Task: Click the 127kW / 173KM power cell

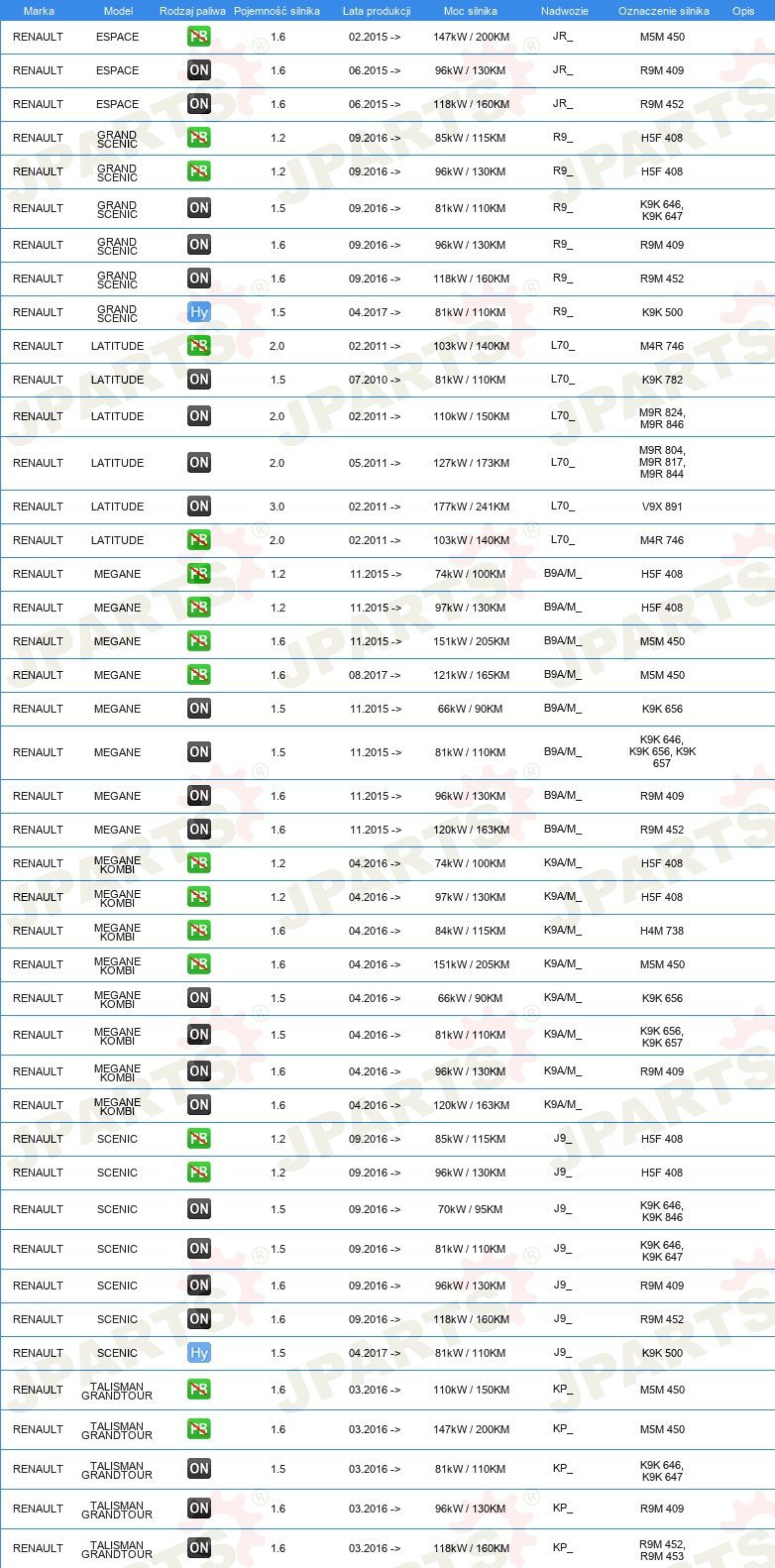Action: click(471, 463)
